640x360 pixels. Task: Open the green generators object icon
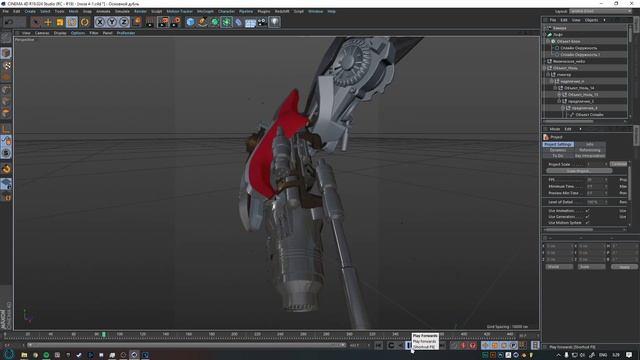pos(214,22)
